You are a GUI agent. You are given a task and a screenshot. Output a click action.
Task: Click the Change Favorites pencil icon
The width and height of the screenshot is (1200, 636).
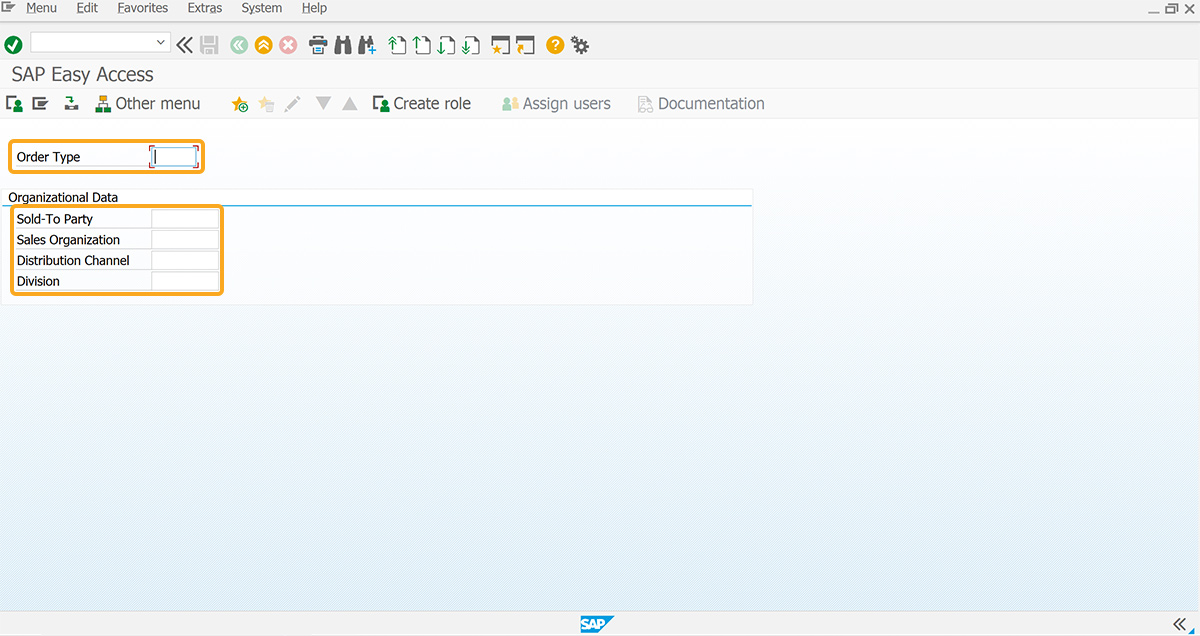coord(292,103)
